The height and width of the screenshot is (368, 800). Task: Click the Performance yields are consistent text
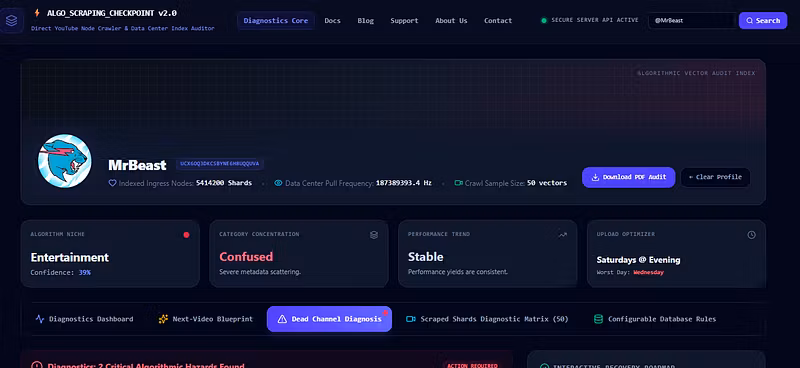coord(458,272)
